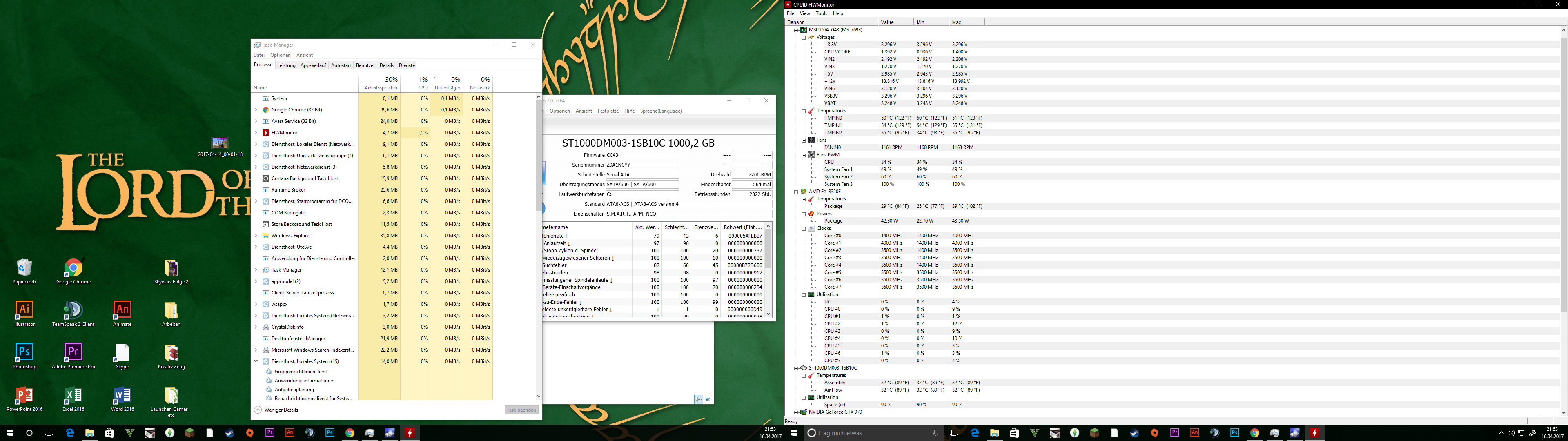The image size is (1568, 441).
Task: Open the Animate desktop shortcut
Action: pyautogui.click(x=122, y=310)
